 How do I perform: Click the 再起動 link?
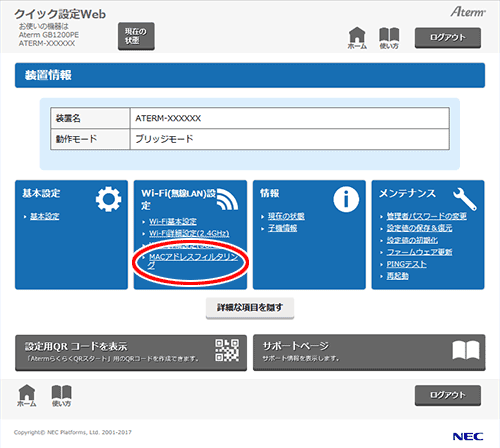pyautogui.click(x=397, y=276)
